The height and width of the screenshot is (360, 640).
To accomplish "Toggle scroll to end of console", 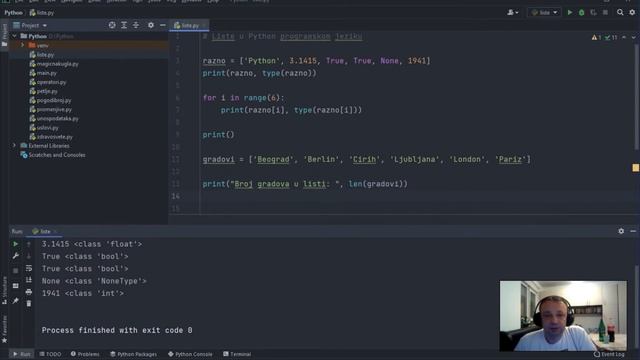I will (x=29, y=280).
